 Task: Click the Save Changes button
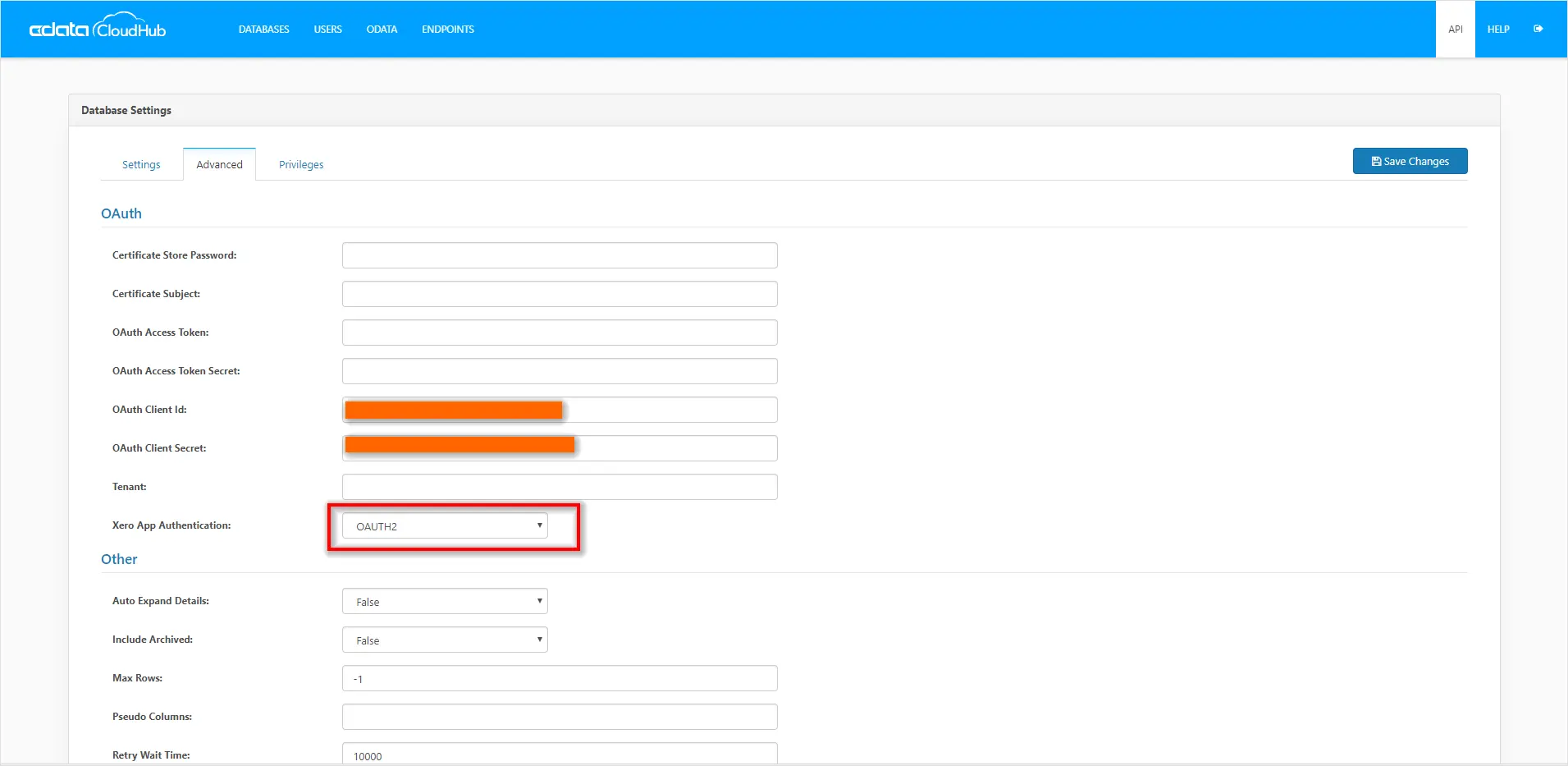(1410, 160)
